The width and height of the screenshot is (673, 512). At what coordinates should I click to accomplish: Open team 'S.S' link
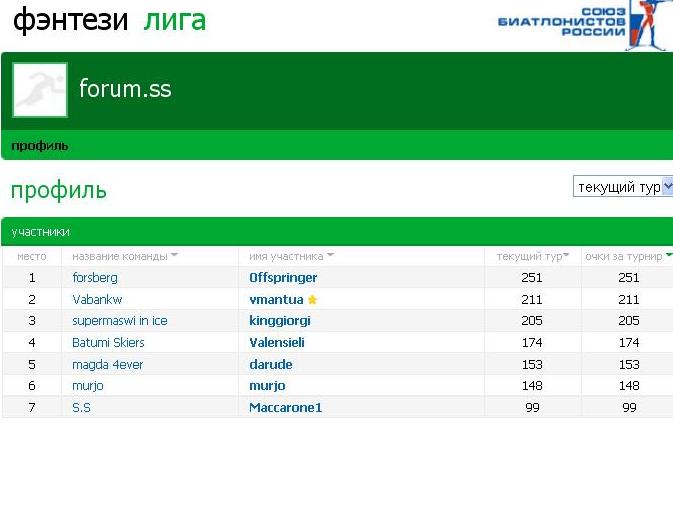81,407
